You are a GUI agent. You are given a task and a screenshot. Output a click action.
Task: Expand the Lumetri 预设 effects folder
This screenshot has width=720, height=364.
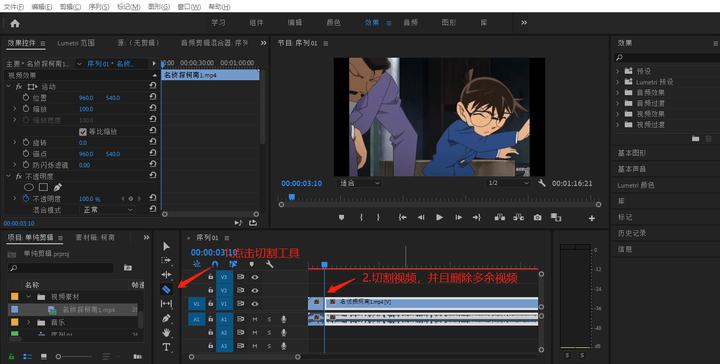tap(618, 82)
